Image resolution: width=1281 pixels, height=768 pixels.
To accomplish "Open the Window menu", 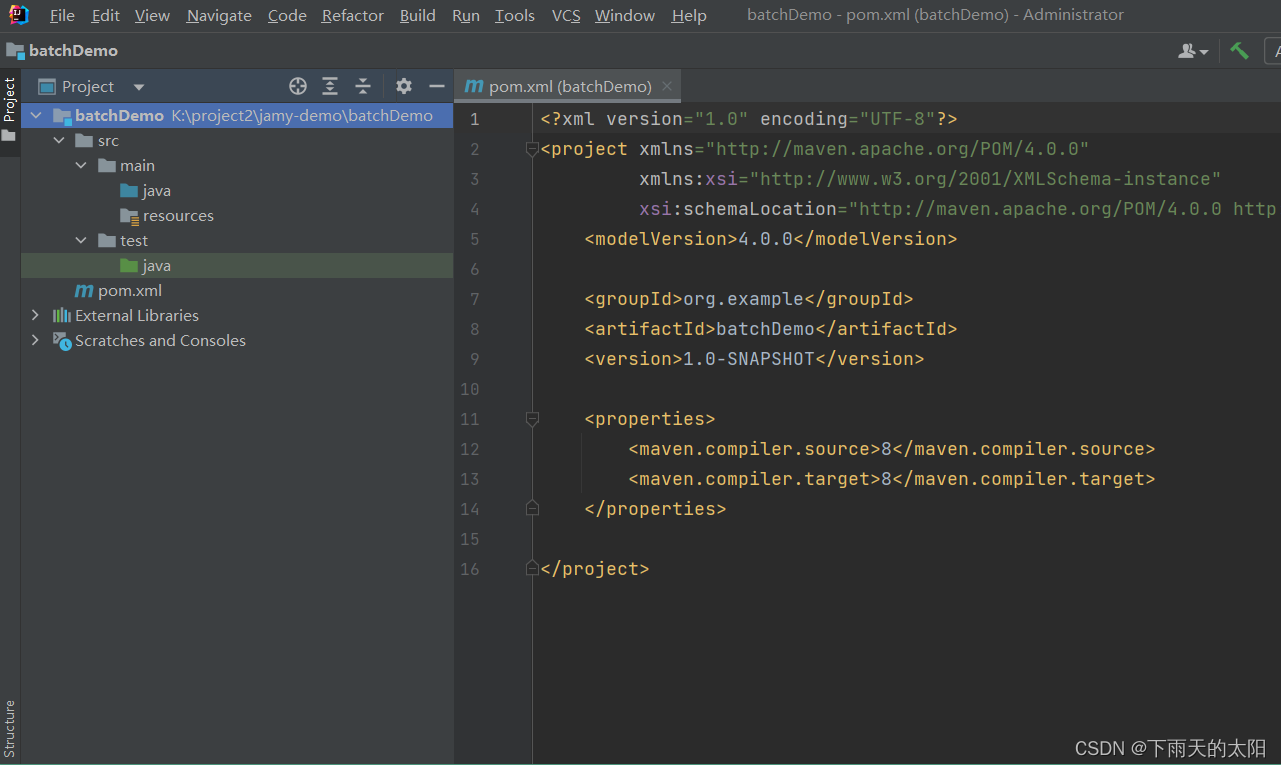I will (x=625, y=16).
